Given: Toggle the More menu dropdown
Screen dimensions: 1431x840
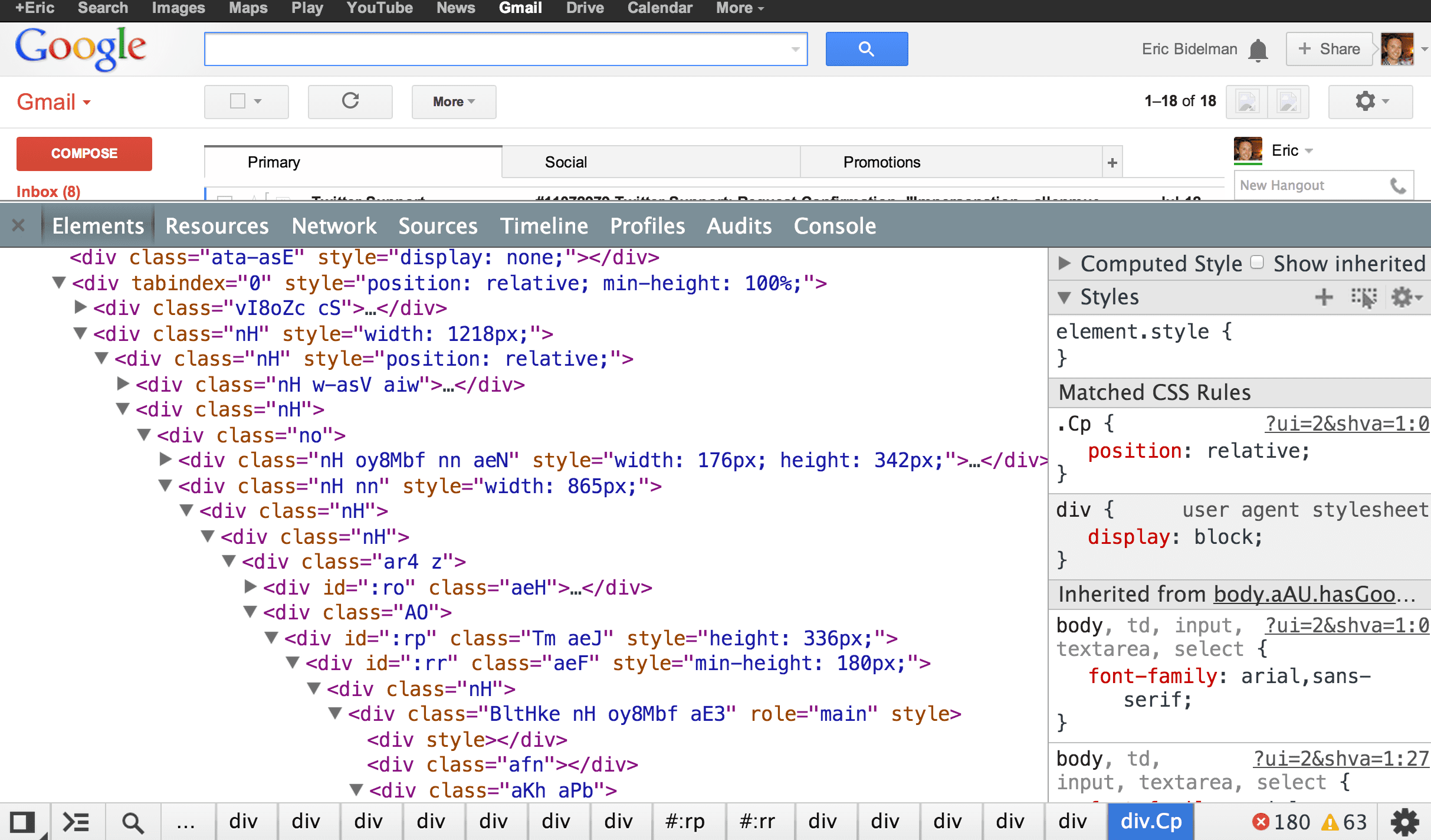Looking at the screenshot, I should coord(451,100).
